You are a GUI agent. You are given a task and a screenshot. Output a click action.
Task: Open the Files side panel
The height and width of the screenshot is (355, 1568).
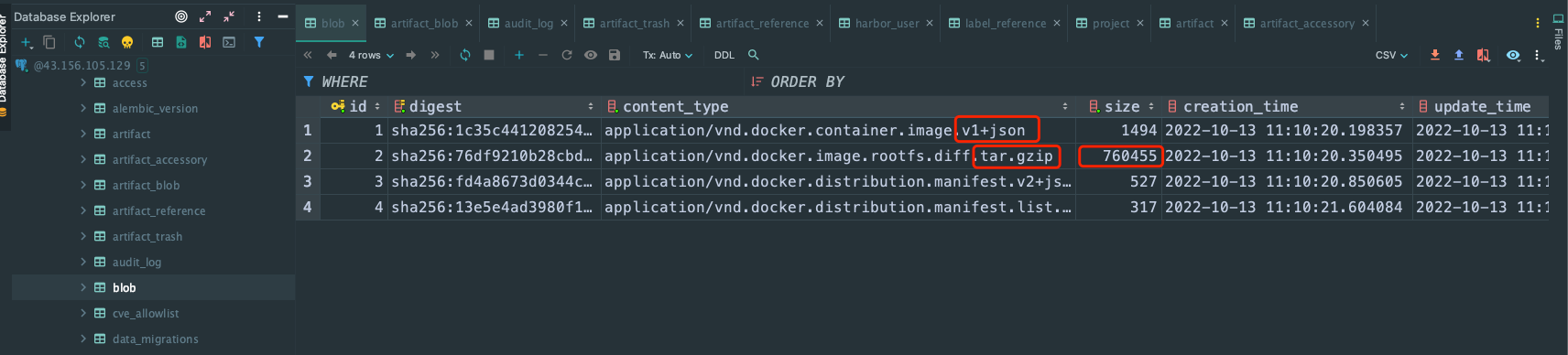(x=1558, y=31)
